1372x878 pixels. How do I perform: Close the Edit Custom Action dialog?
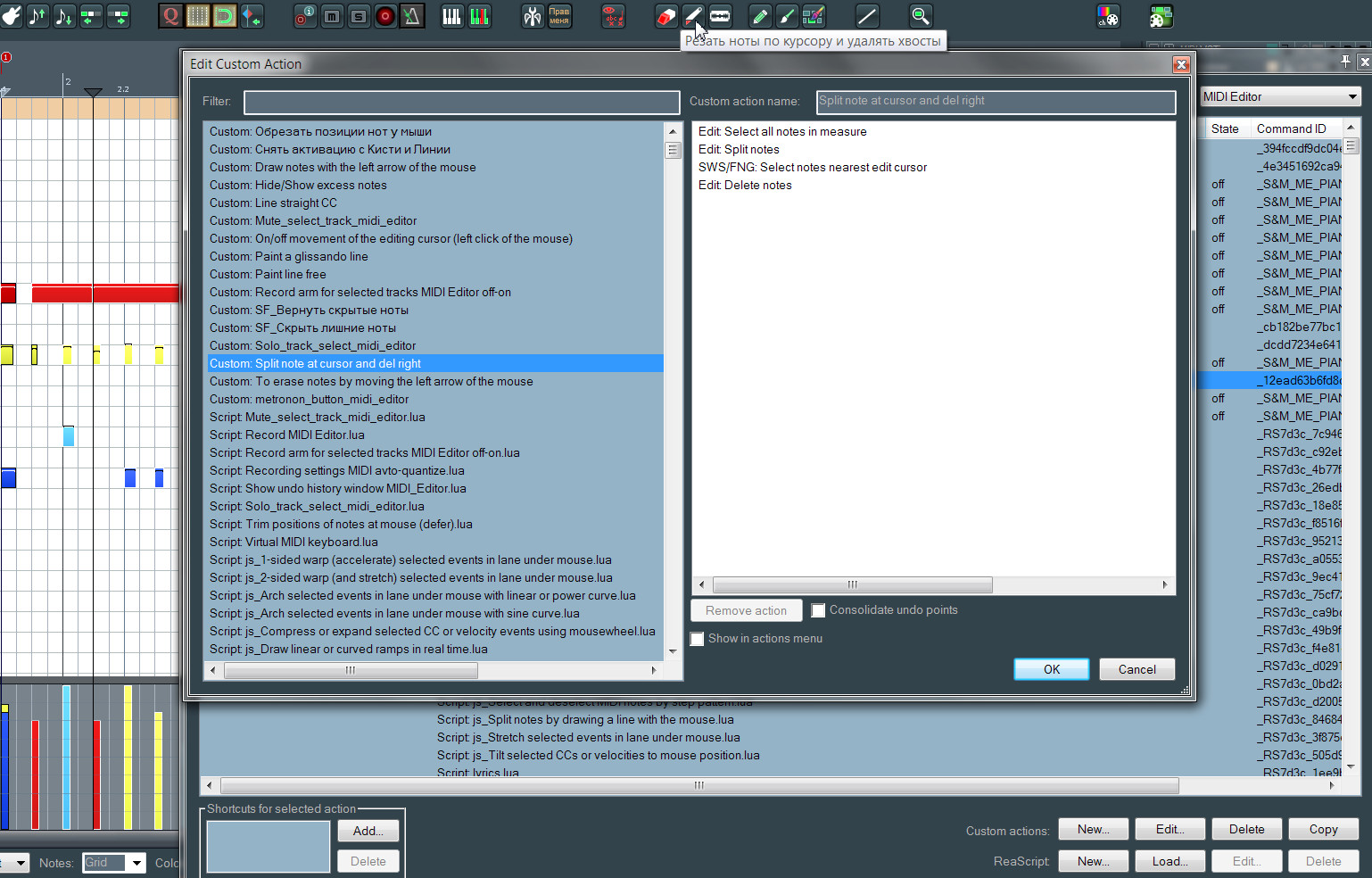pos(1181,64)
